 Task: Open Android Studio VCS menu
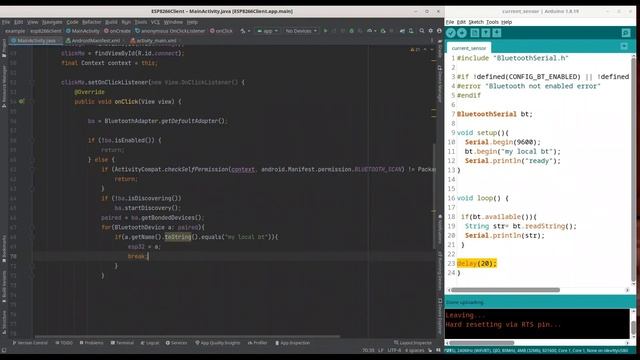pos(155,22)
